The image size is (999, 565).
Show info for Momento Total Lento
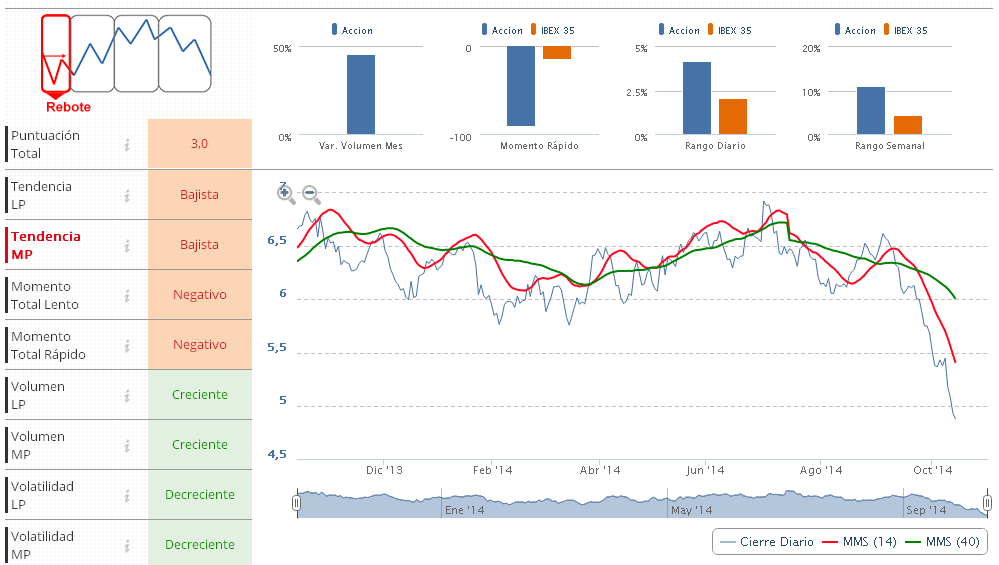(x=127, y=295)
